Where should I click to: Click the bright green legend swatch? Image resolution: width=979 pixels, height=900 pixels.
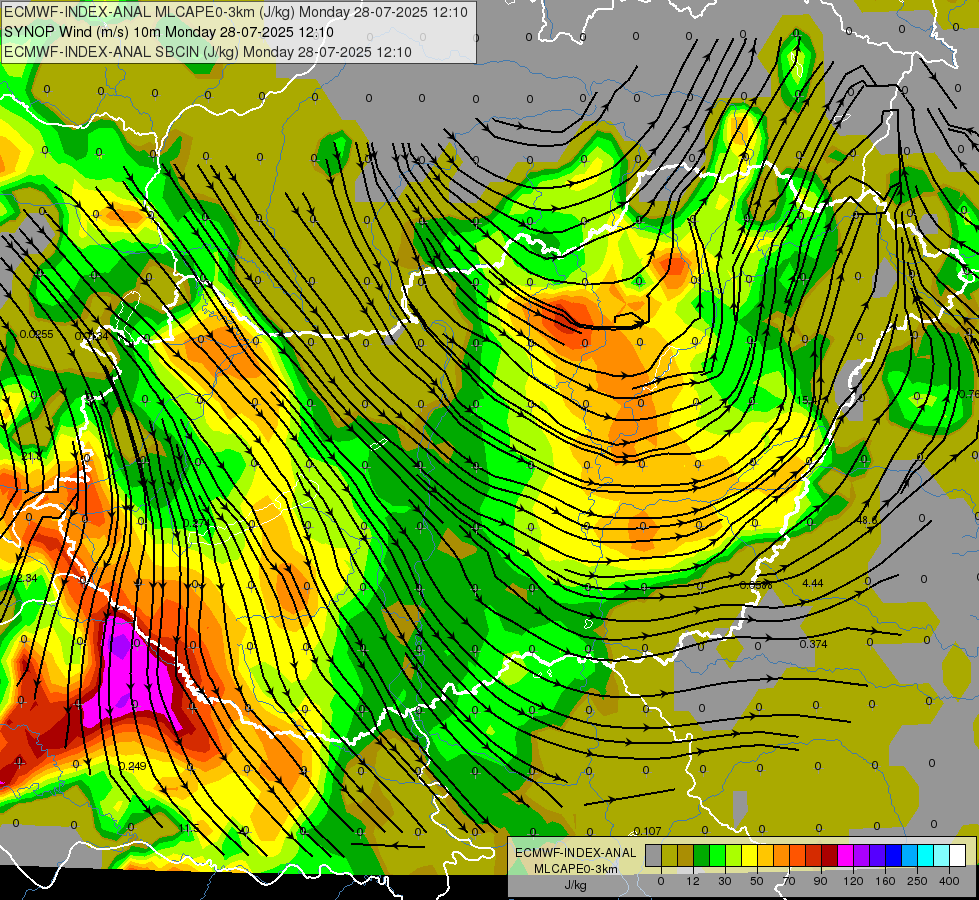coord(717,855)
